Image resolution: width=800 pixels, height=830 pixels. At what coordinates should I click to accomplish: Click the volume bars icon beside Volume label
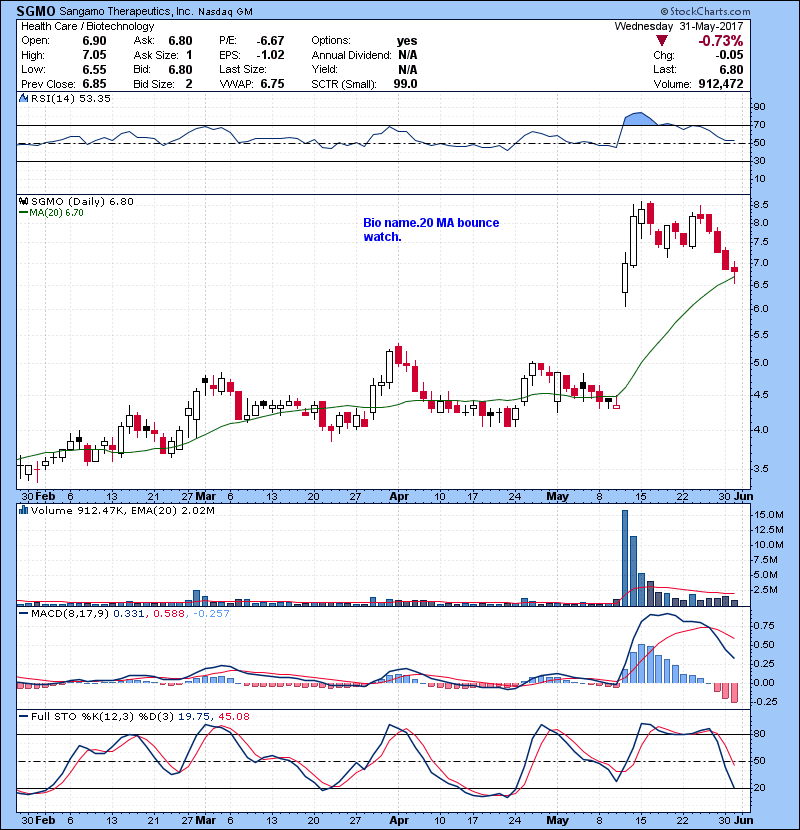(x=23, y=510)
